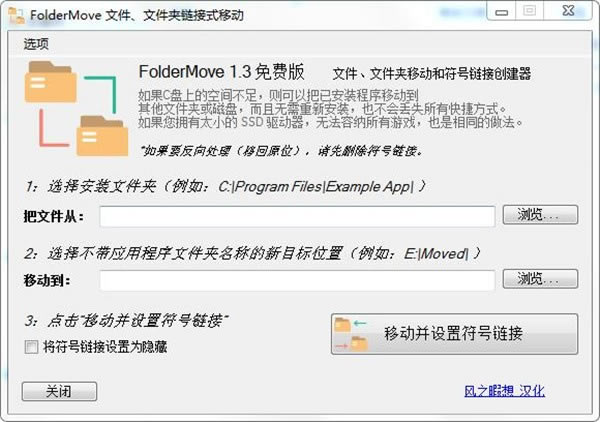Viewport: 600px width, 422px height.
Task: Browse for the source folder (first 浏览)
Action: coord(540,215)
